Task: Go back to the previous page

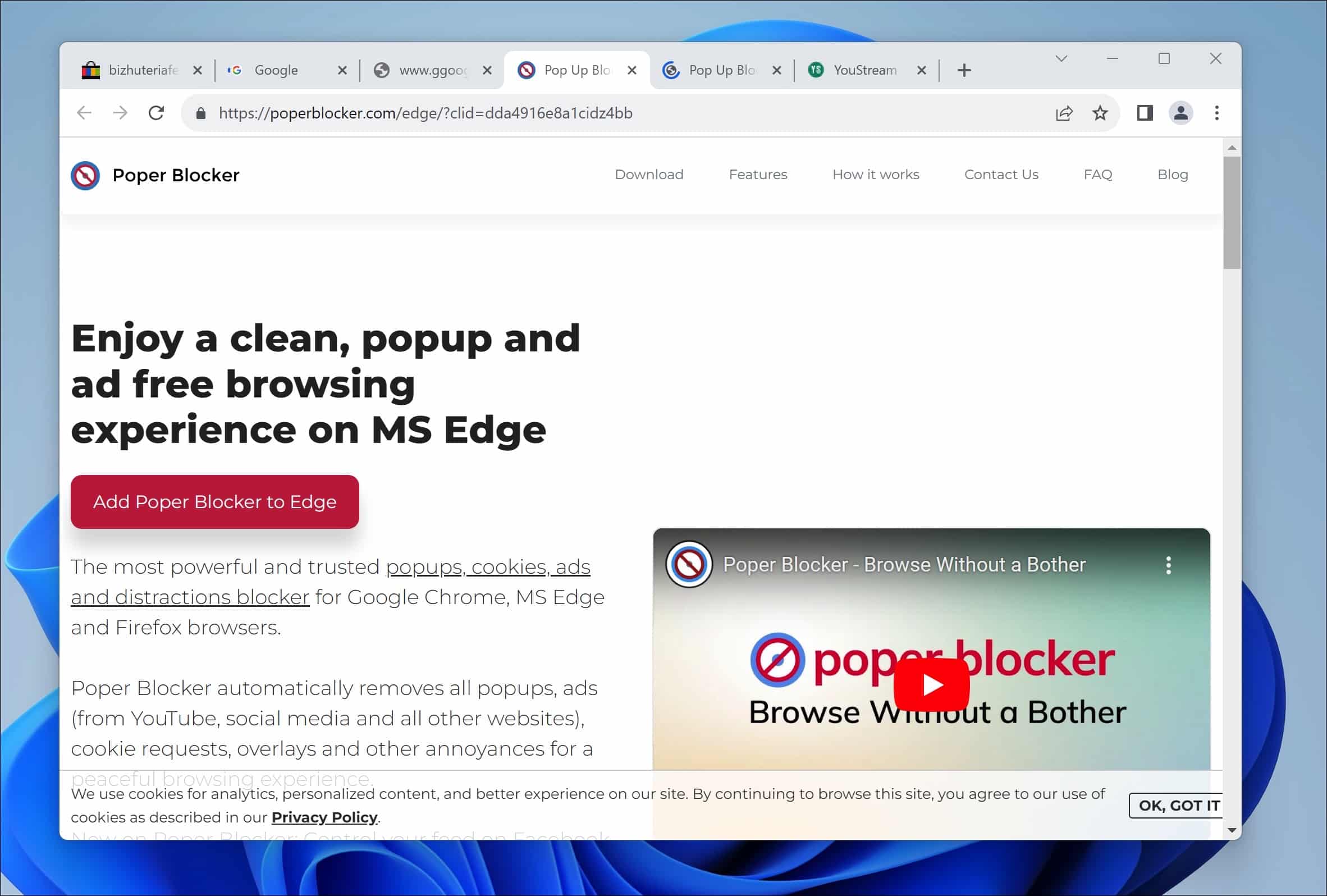Action: tap(84, 113)
